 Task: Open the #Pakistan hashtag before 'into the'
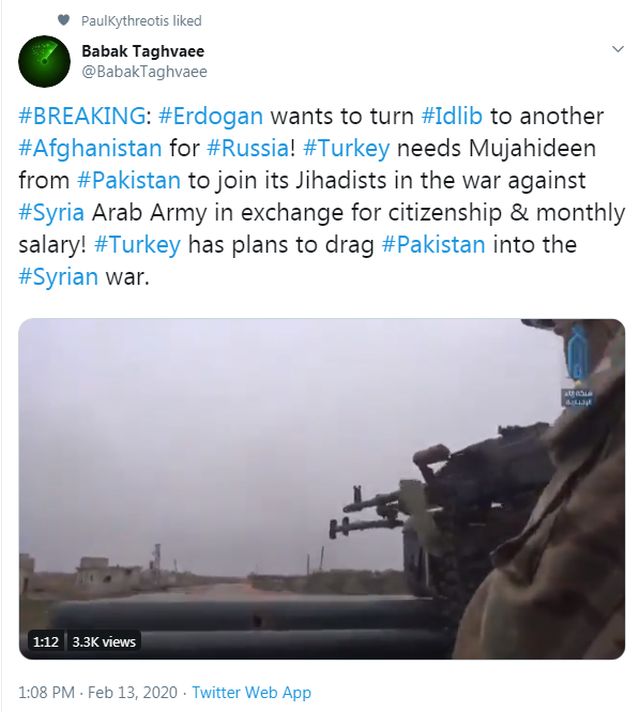433,244
